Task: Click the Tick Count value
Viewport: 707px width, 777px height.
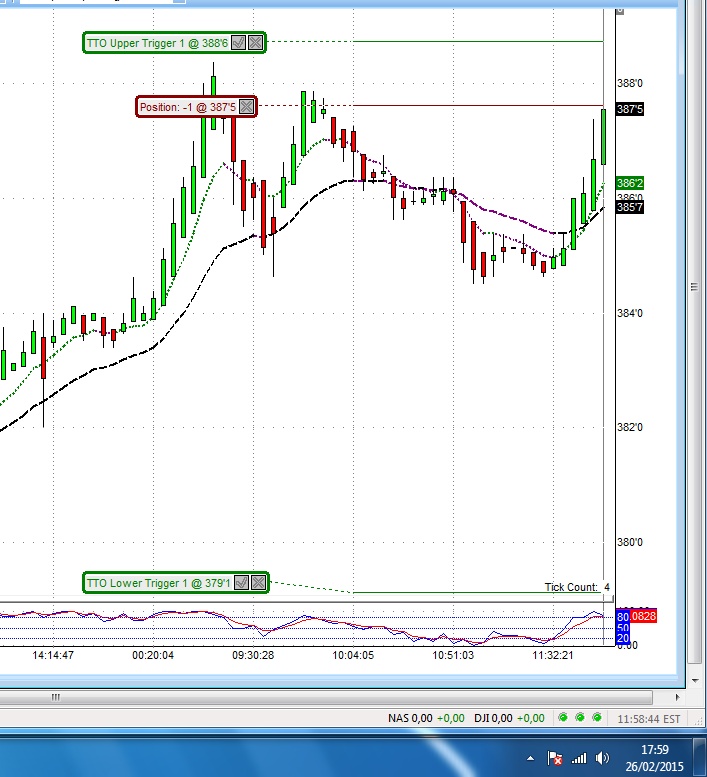Action: tap(607, 587)
